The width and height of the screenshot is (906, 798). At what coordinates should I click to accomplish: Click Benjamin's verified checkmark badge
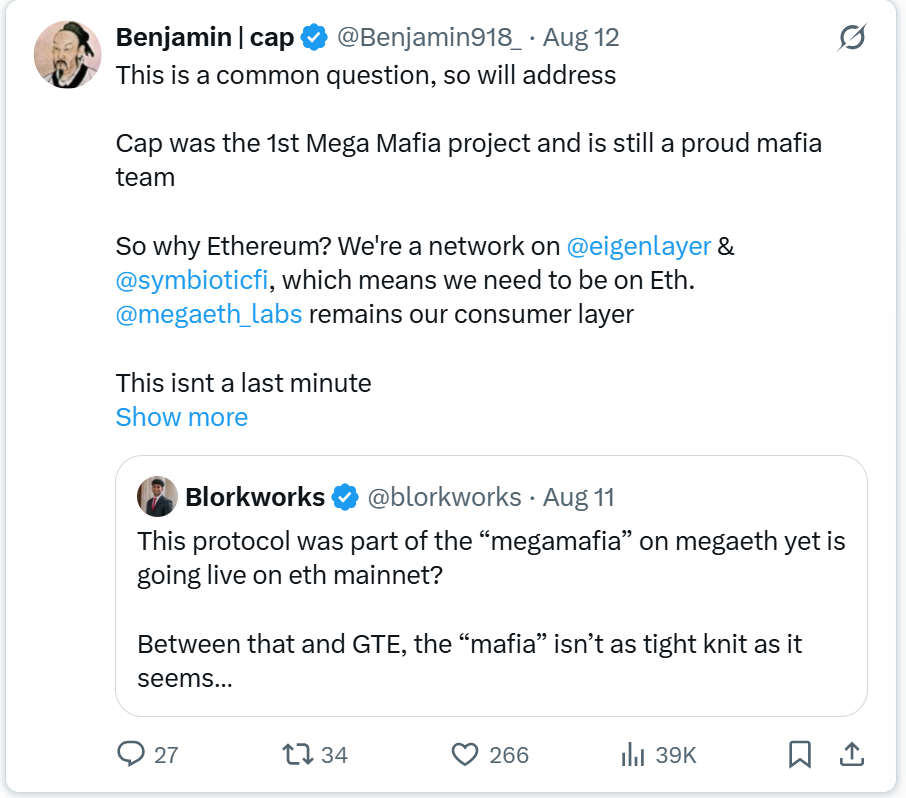click(x=313, y=36)
